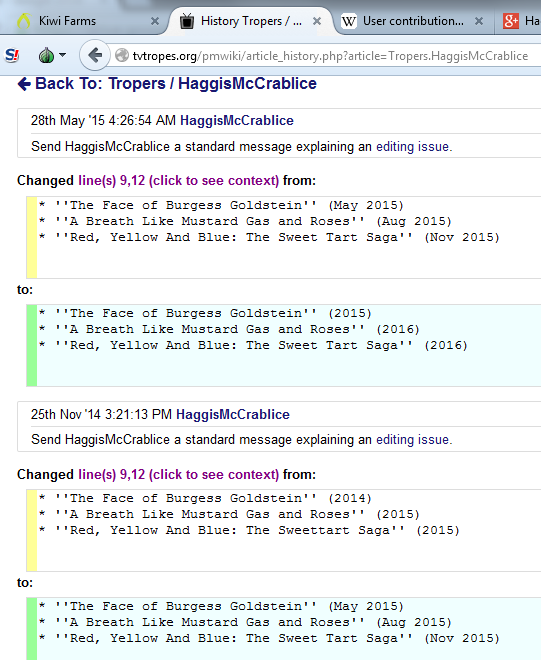Close the Kiwi Farms tab
The height and width of the screenshot is (660, 541).
[x=155, y=21]
